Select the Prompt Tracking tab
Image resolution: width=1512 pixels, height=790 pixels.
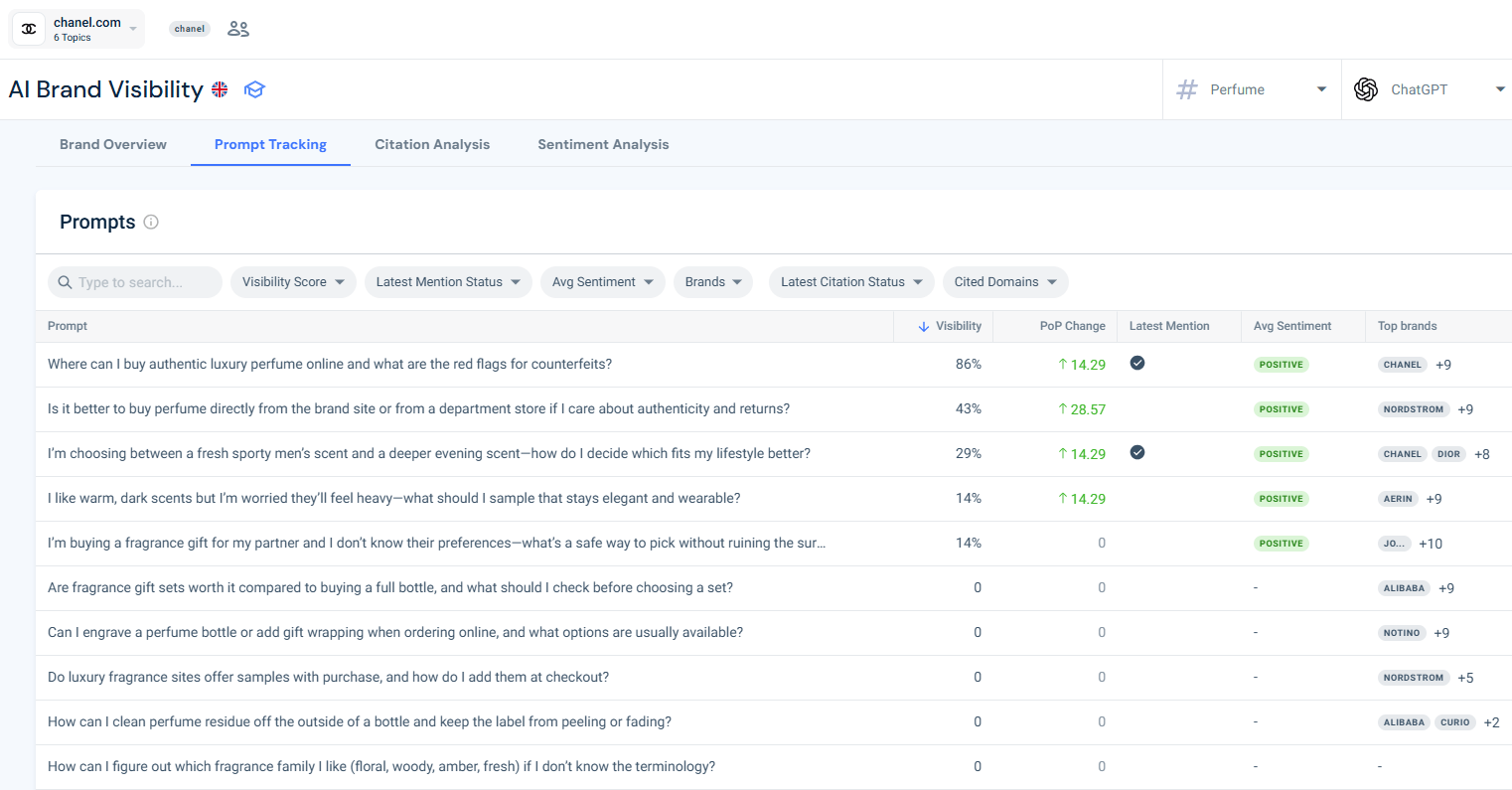pyautogui.click(x=270, y=144)
